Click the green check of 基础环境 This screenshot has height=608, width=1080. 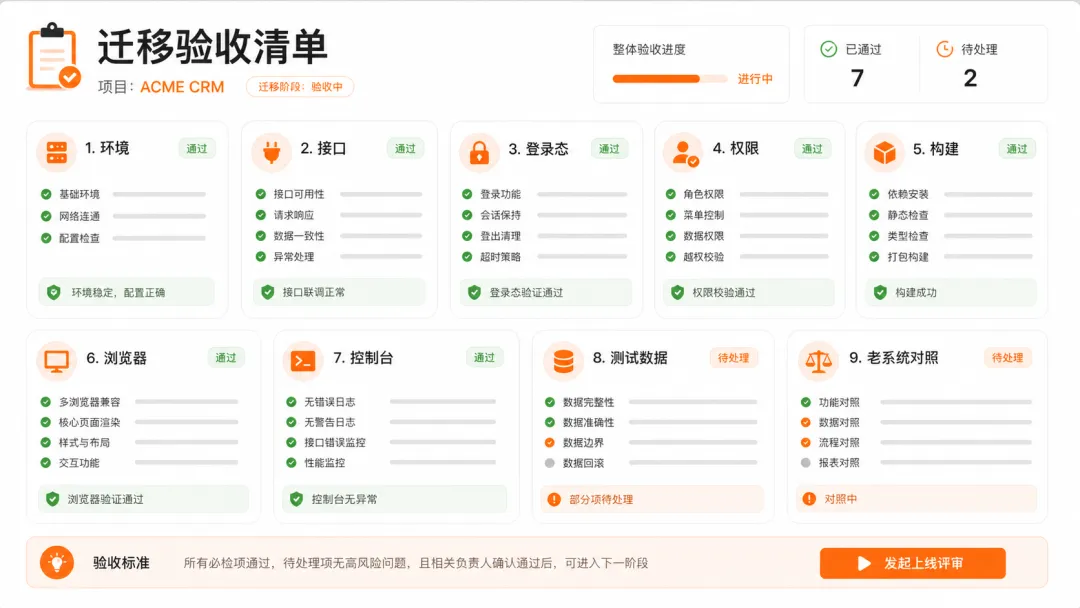46,194
